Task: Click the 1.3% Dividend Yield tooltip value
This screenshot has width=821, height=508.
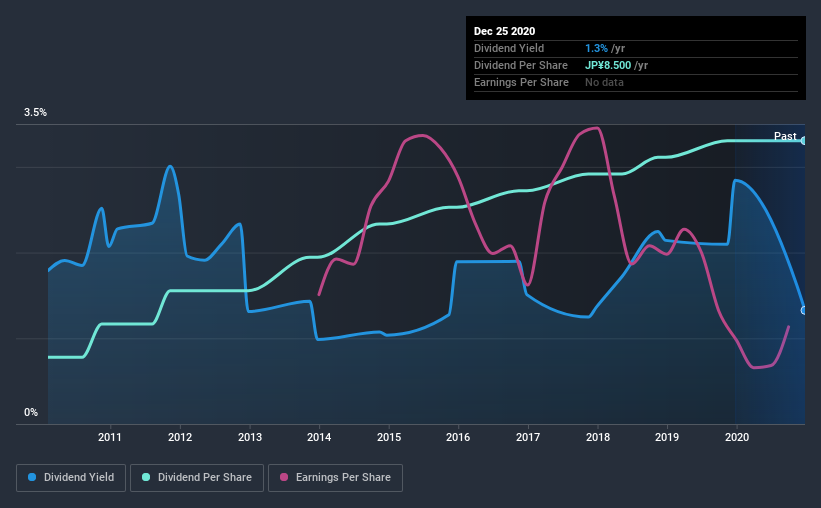Action: point(596,48)
